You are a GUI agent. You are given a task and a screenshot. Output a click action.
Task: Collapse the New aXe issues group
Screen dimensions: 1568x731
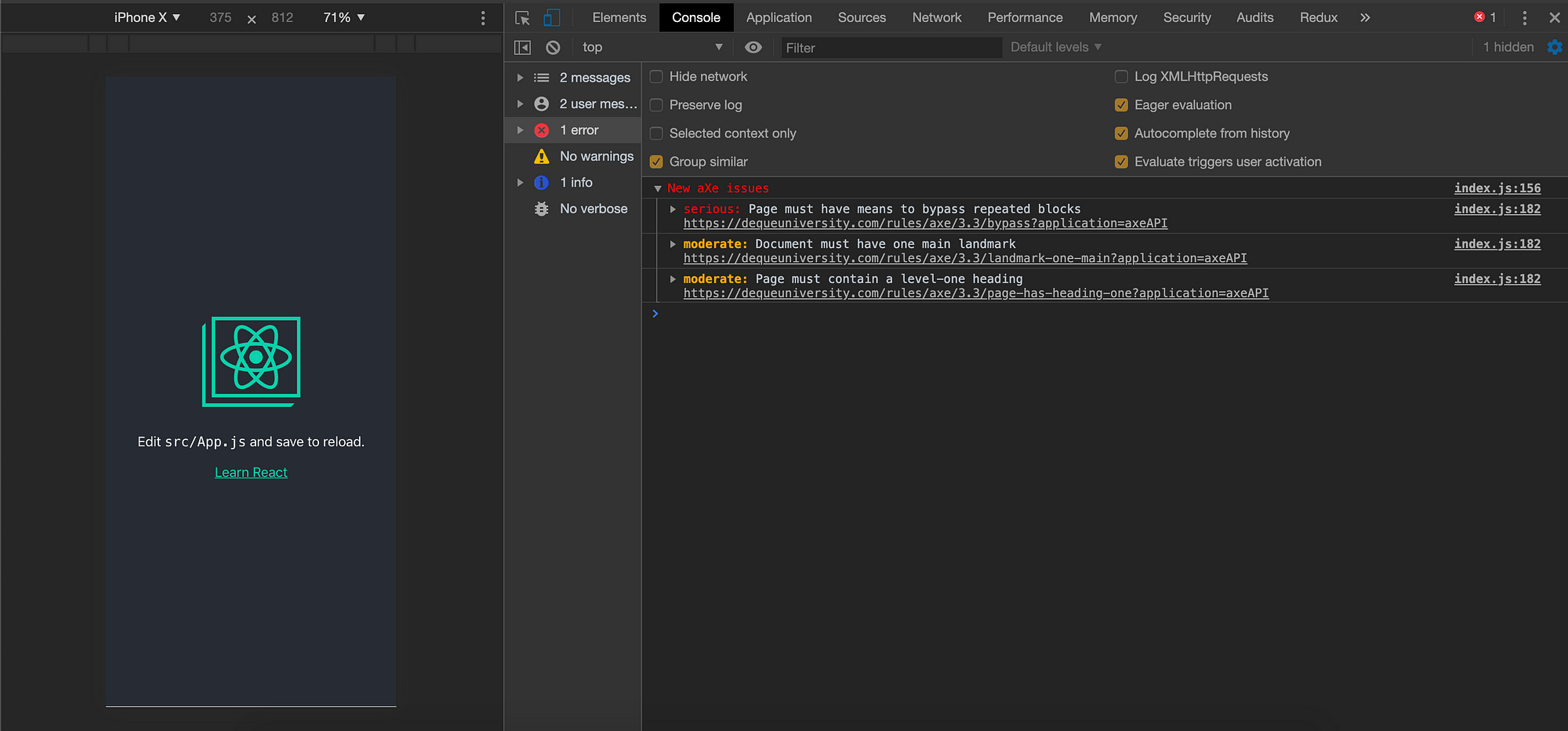658,188
